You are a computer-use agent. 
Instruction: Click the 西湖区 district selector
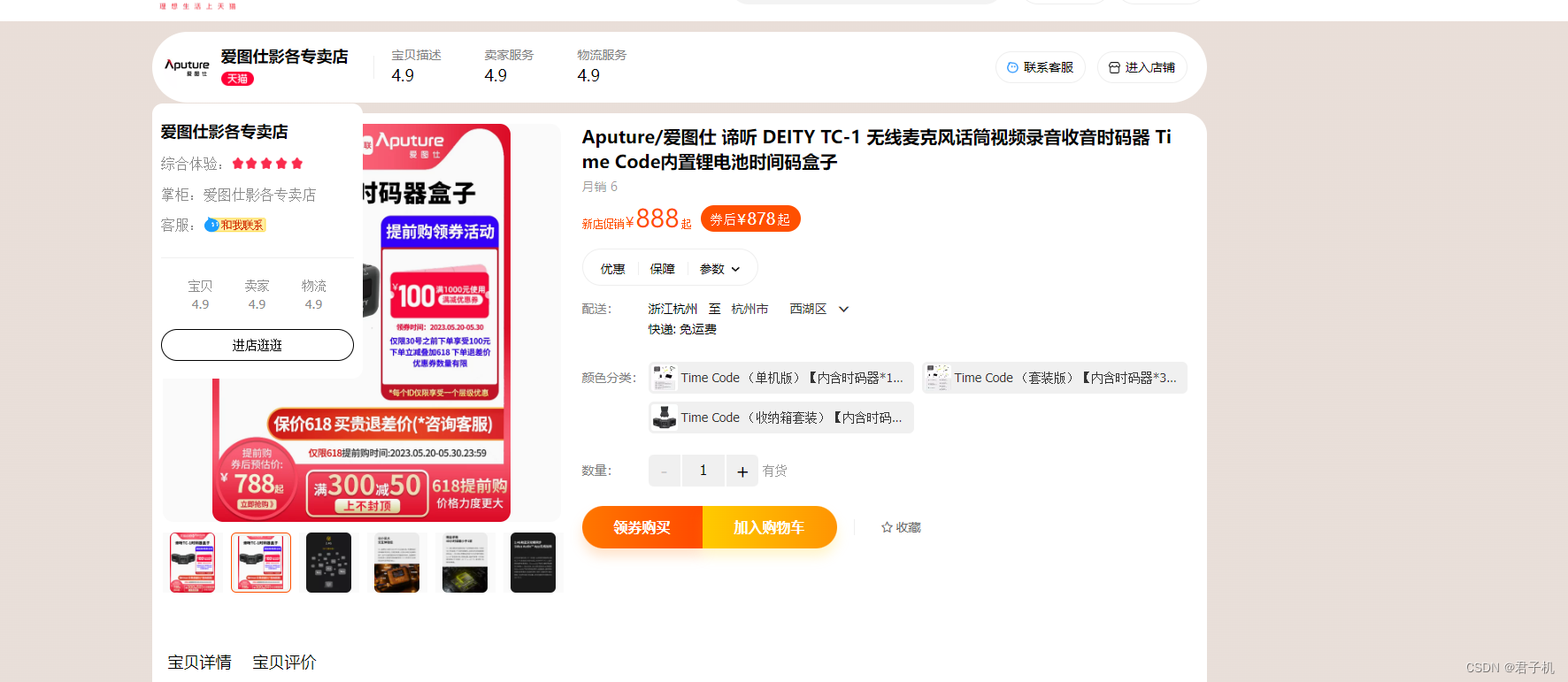coord(808,309)
